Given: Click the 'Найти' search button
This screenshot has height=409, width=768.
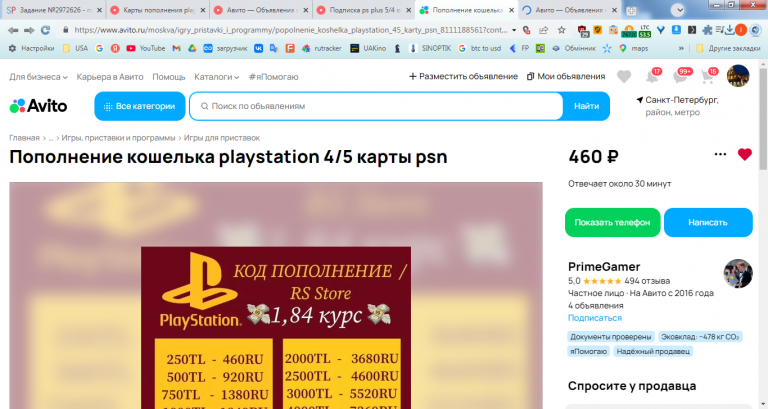Looking at the screenshot, I should pos(586,106).
